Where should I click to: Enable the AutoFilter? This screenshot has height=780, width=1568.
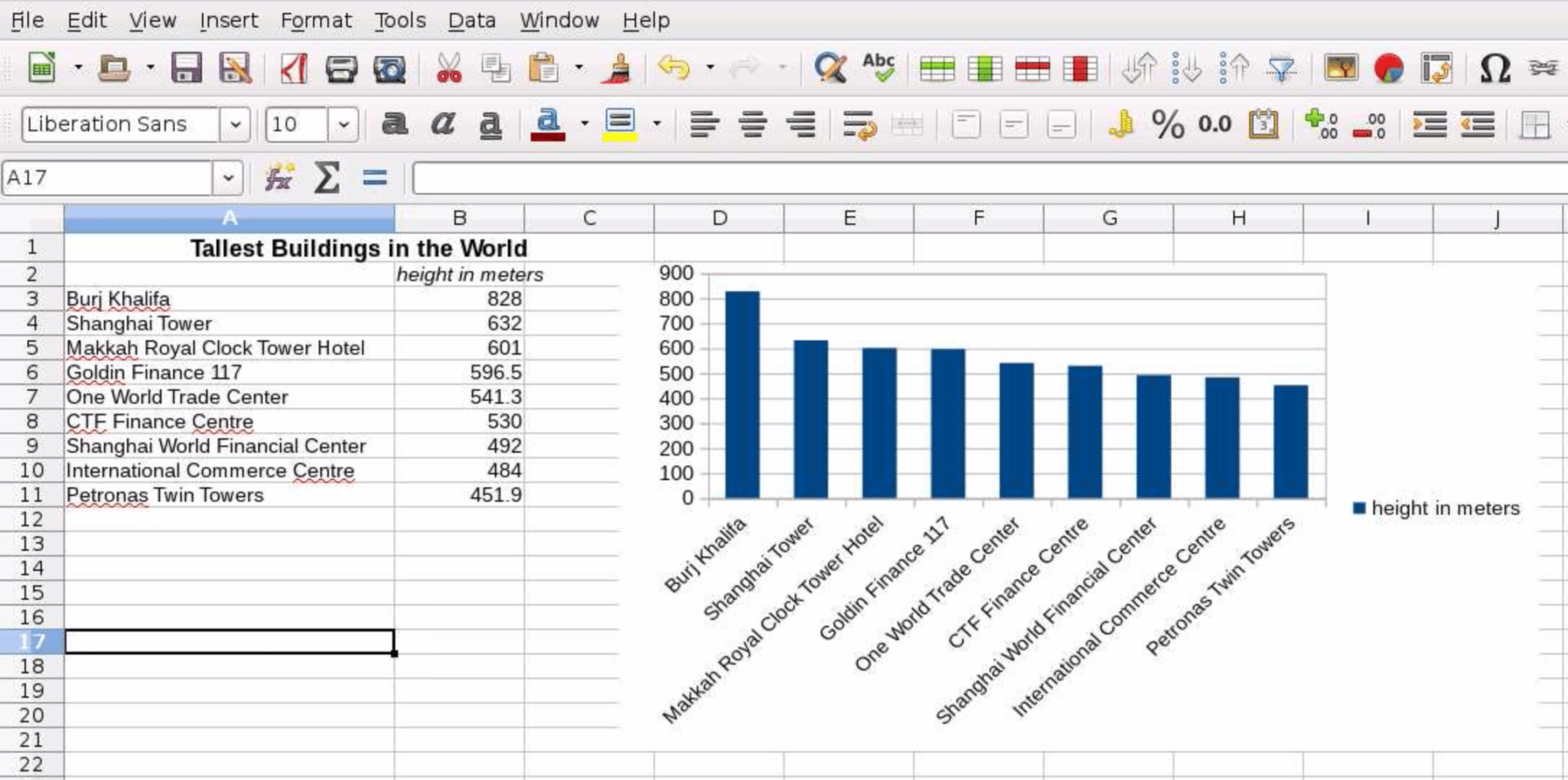(x=1280, y=68)
